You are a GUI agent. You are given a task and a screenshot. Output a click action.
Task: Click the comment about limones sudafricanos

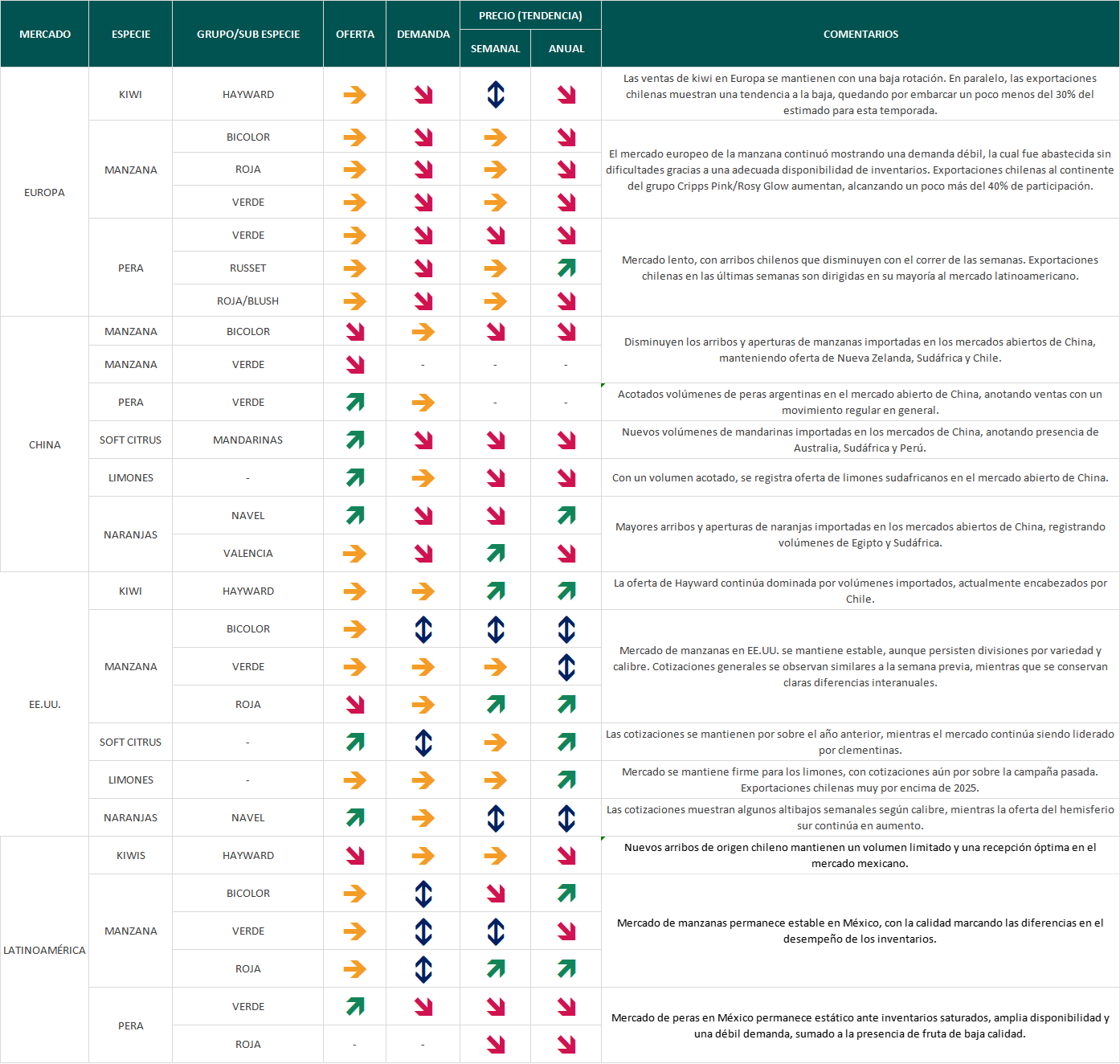click(860, 477)
